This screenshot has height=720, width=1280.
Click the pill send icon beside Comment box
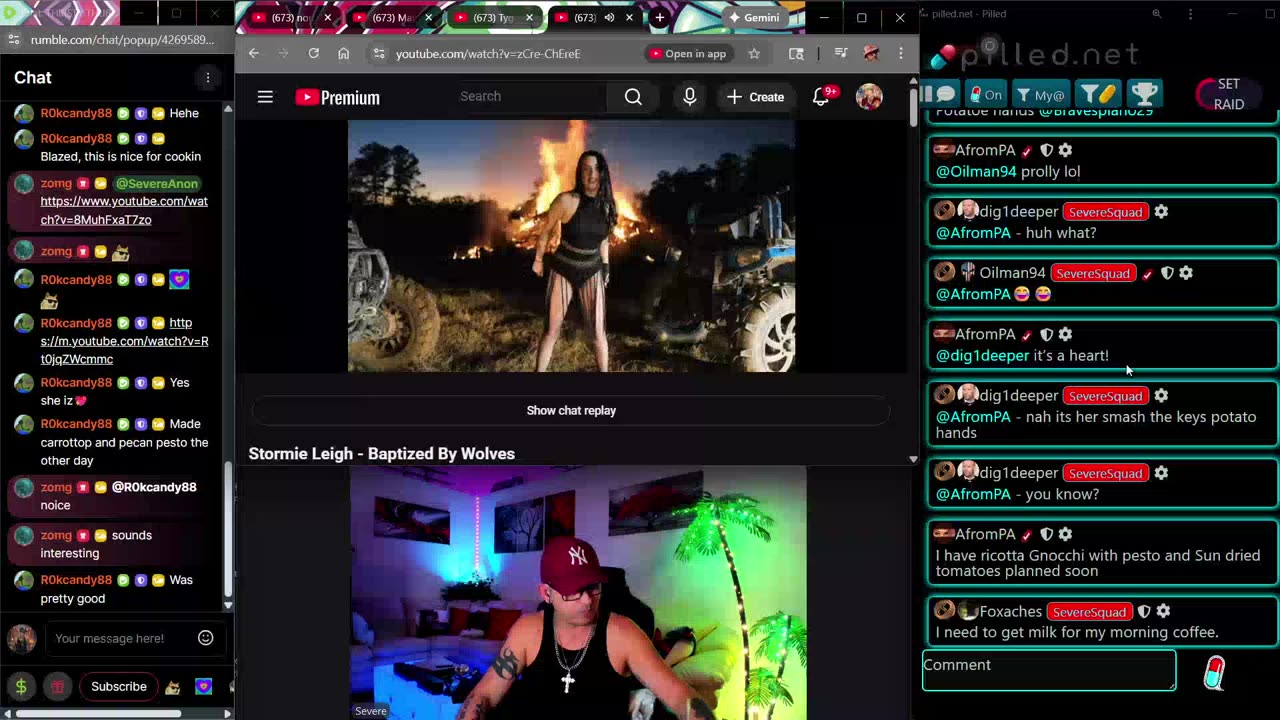[x=1213, y=673]
